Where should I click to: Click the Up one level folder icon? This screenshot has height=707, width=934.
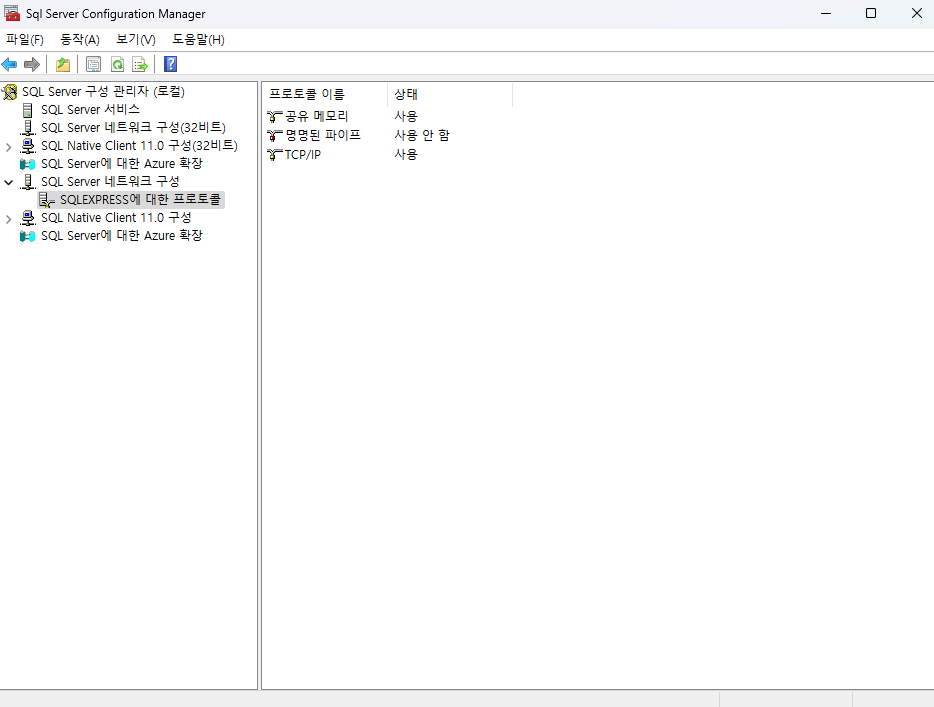pyautogui.click(x=63, y=64)
